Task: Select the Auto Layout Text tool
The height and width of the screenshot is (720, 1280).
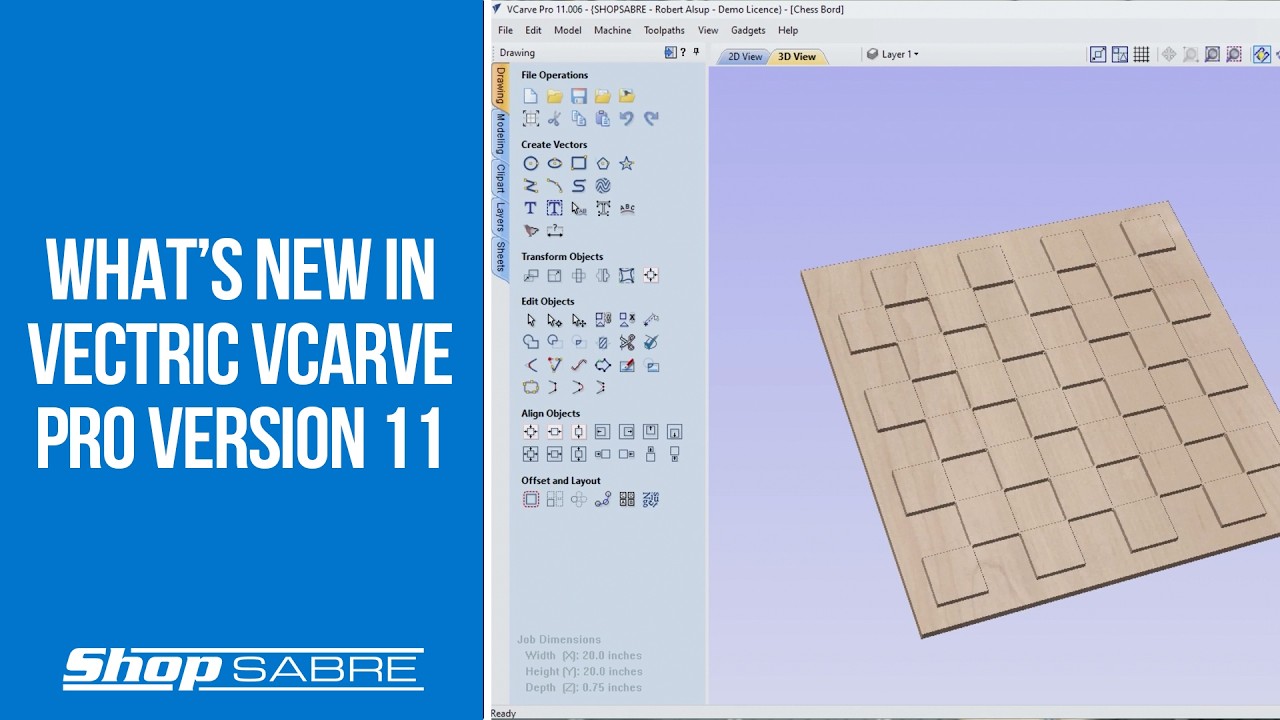Action: click(x=554, y=208)
